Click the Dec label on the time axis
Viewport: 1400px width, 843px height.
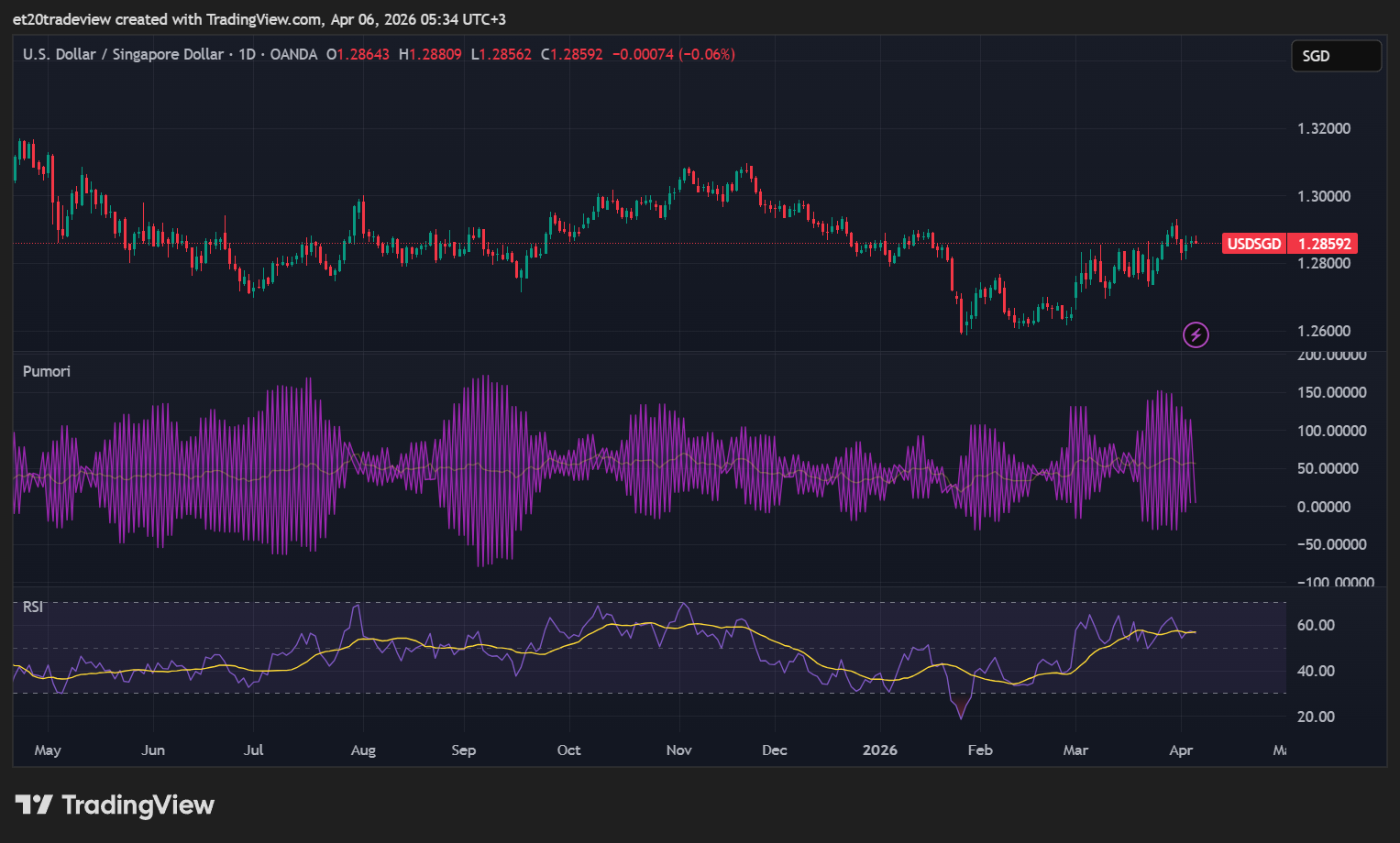tap(775, 750)
